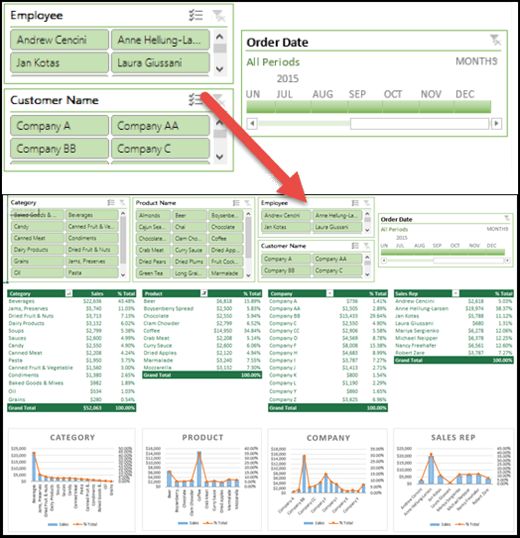Toggle Beverages in Category slicer
Image resolution: width=520 pixels, height=538 pixels.
click(92, 215)
